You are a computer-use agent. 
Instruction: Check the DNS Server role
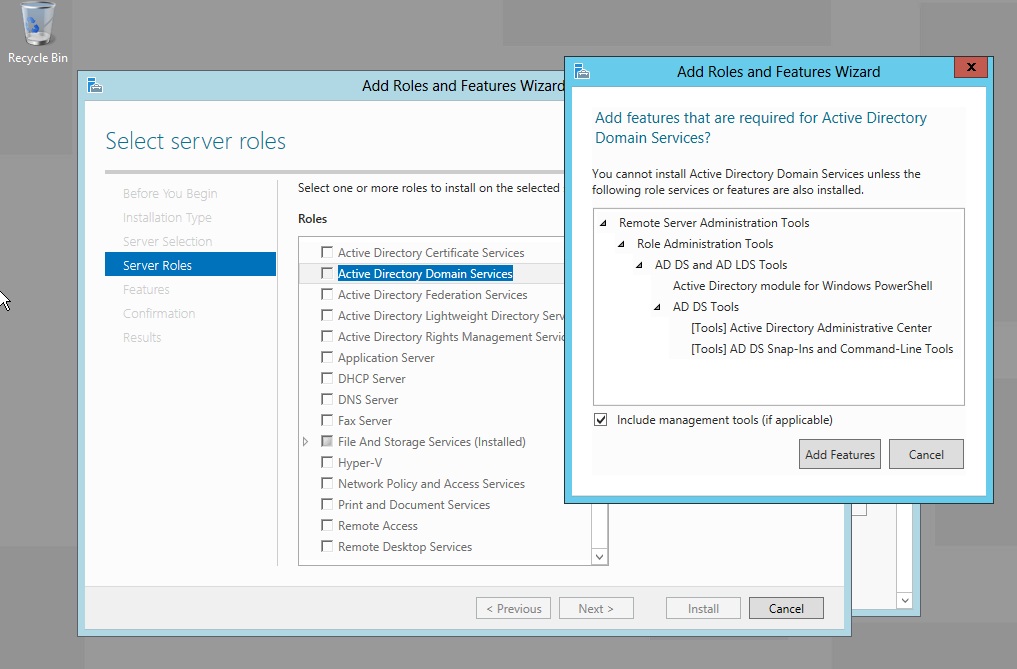pyautogui.click(x=327, y=399)
